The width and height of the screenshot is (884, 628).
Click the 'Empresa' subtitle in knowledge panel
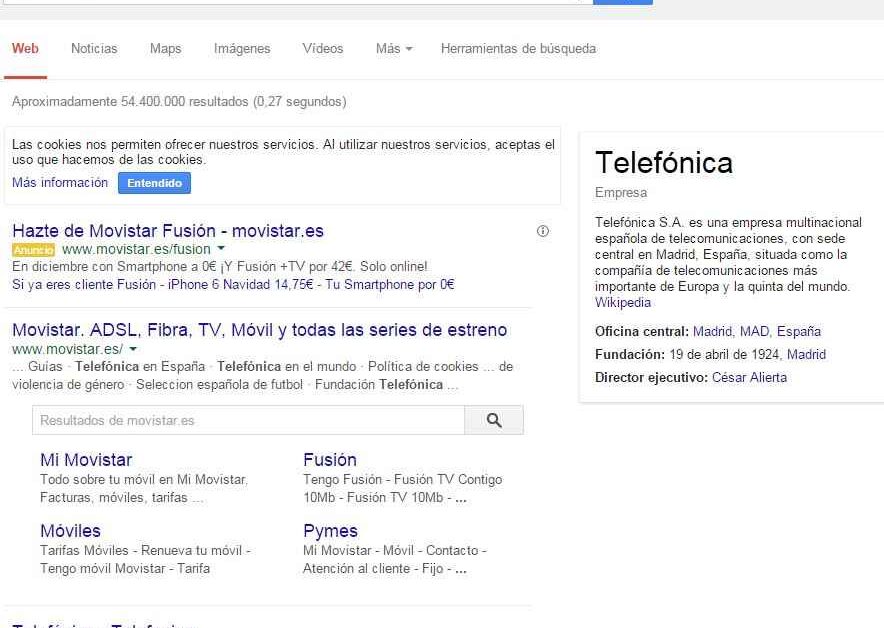(x=621, y=193)
